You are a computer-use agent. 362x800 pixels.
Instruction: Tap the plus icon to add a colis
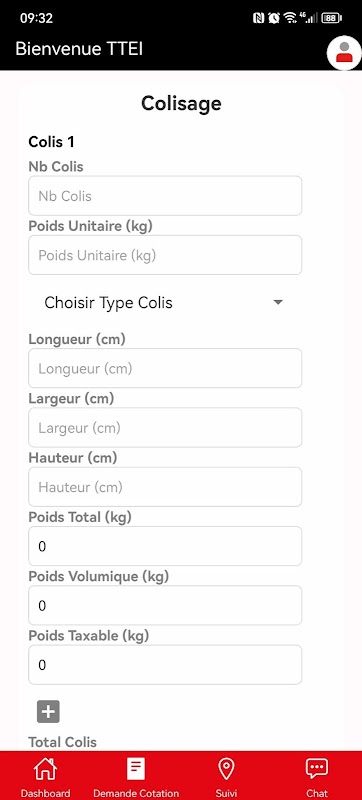tap(48, 711)
